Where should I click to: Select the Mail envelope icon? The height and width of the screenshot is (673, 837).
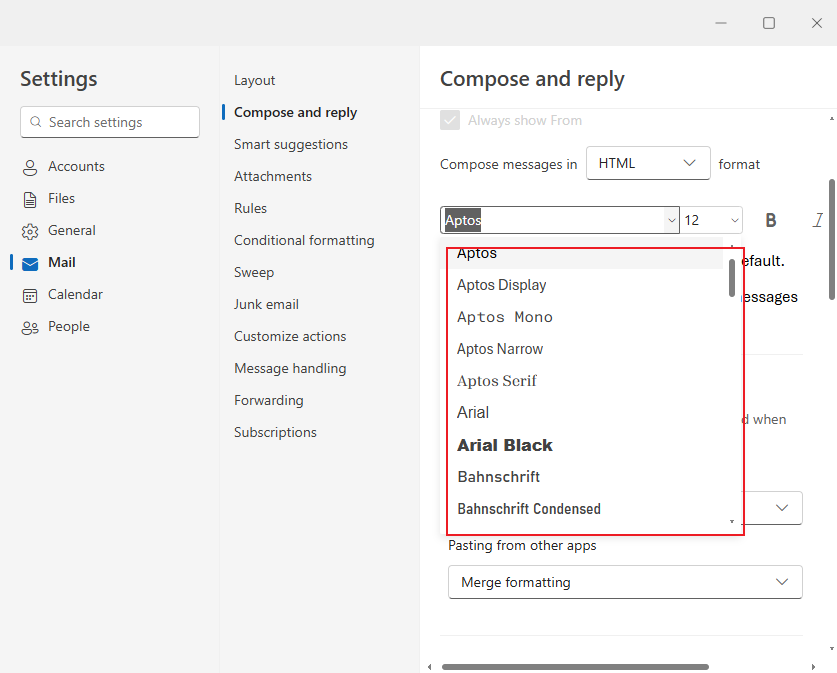(30, 263)
